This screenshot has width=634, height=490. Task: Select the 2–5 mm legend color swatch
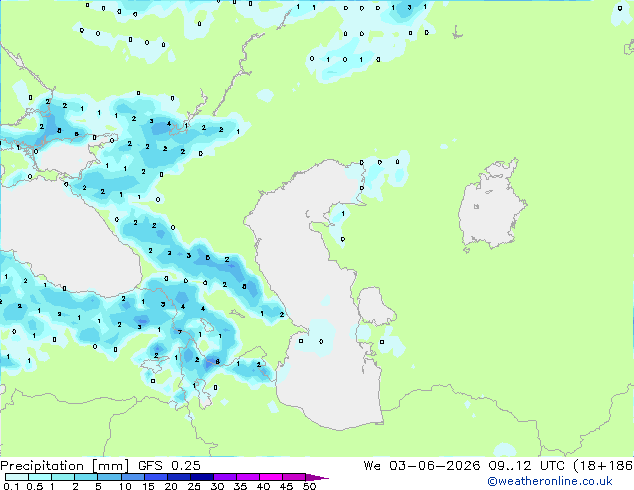86,477
